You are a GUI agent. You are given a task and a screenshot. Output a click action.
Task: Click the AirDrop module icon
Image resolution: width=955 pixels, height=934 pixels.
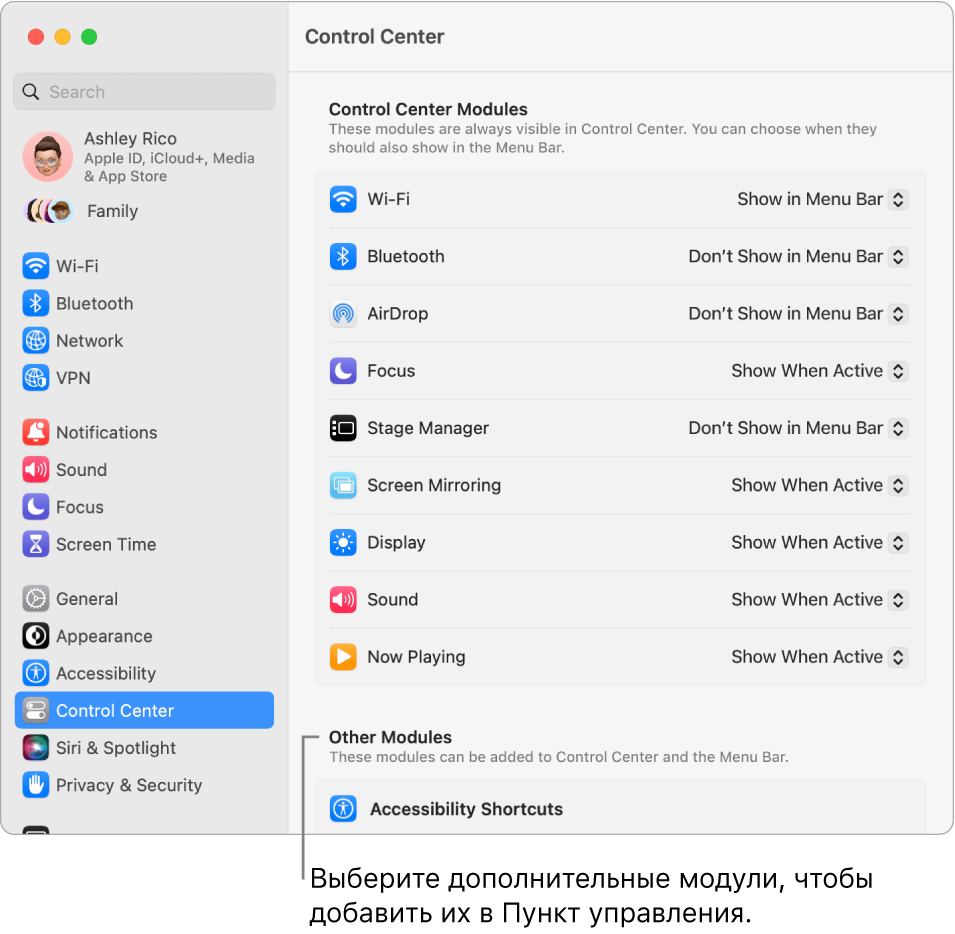pyautogui.click(x=343, y=314)
